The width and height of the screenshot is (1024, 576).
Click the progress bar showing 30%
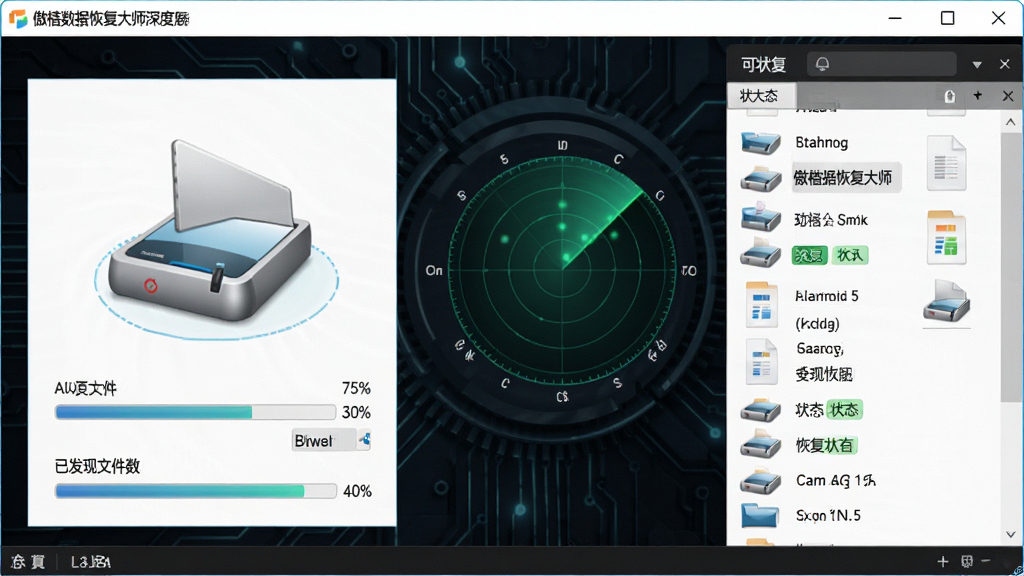[195, 412]
